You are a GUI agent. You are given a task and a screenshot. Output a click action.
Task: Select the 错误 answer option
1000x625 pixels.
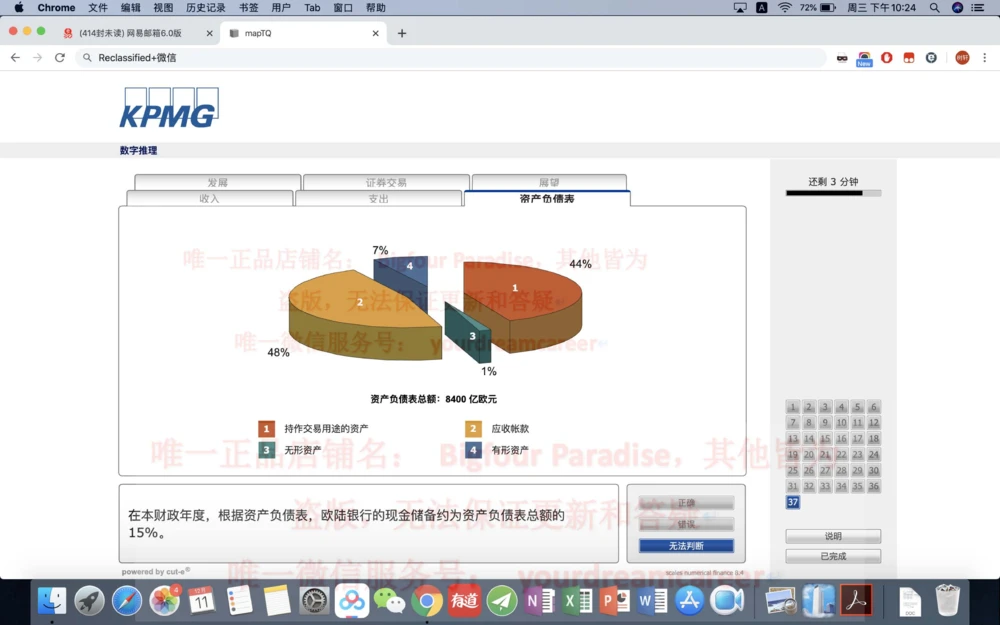tap(686, 525)
